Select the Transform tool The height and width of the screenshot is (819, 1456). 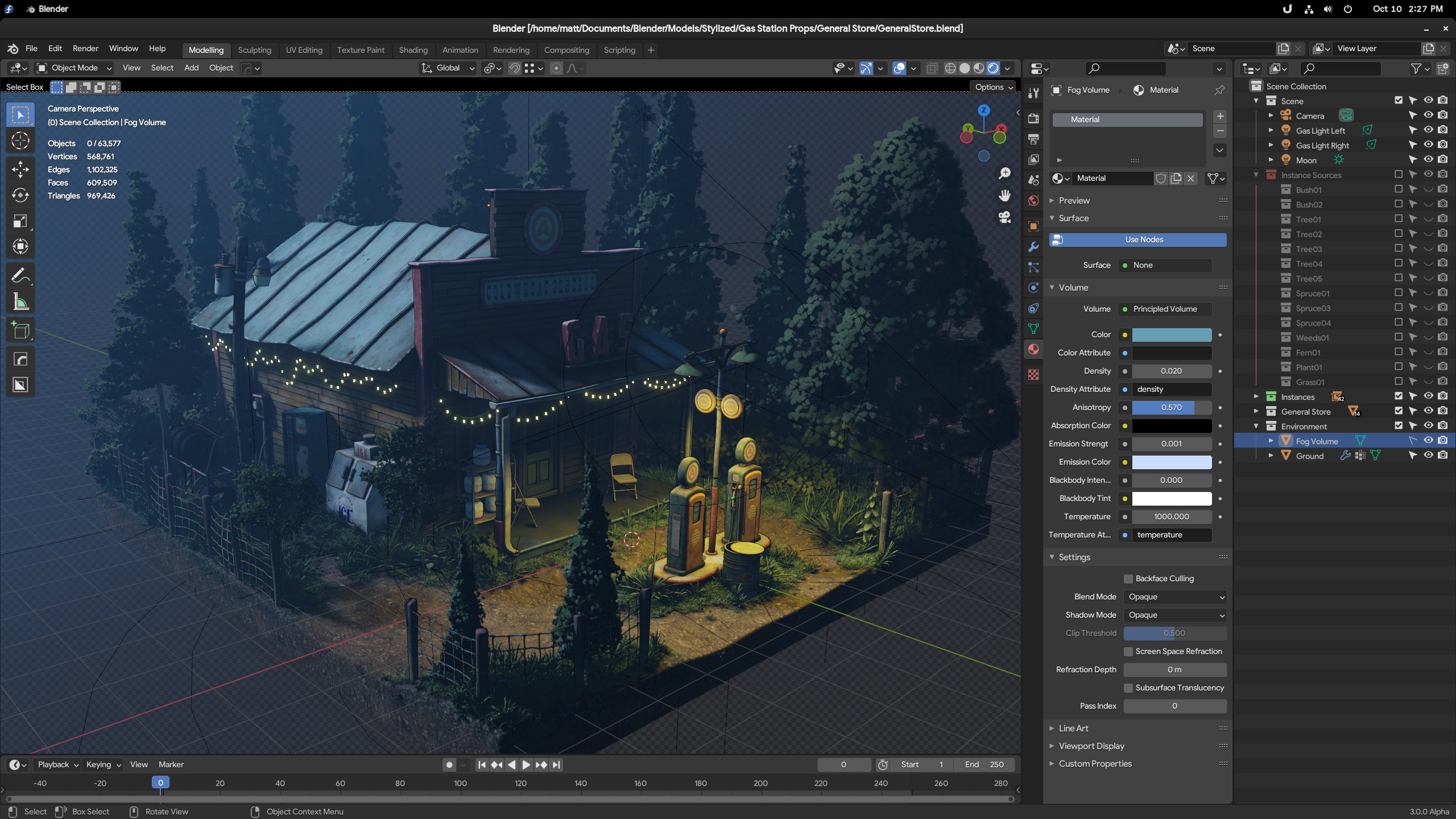point(20,246)
